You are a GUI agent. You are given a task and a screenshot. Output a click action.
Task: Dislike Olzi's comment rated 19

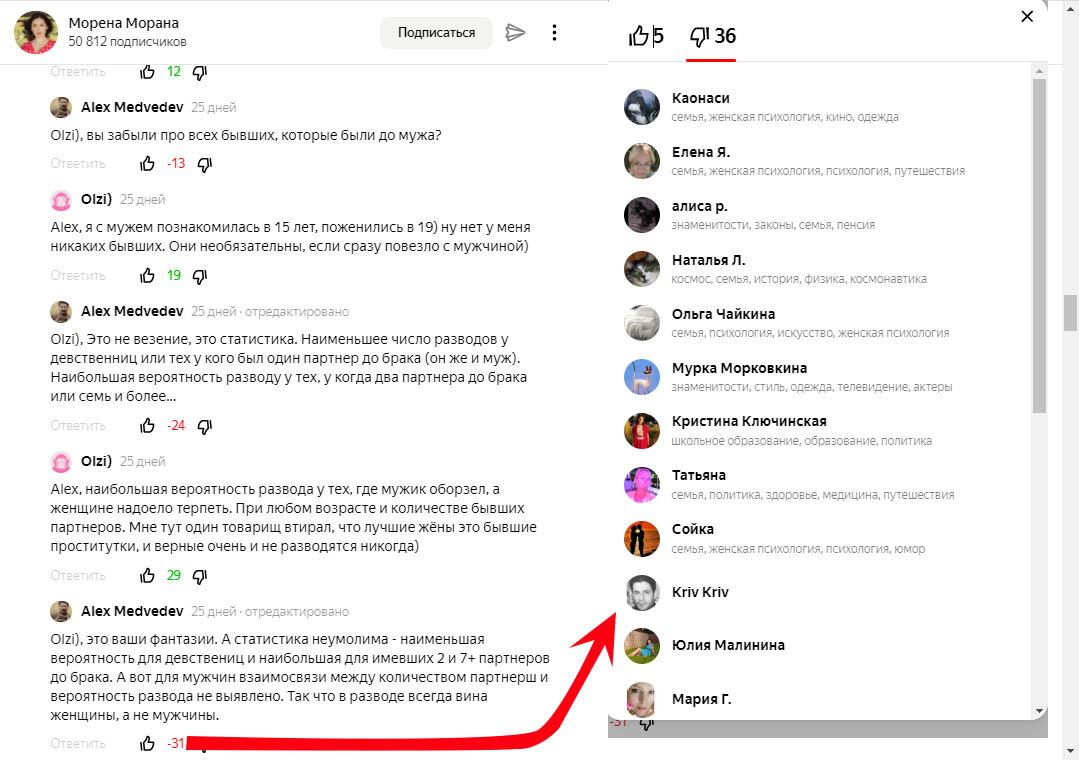[200, 276]
